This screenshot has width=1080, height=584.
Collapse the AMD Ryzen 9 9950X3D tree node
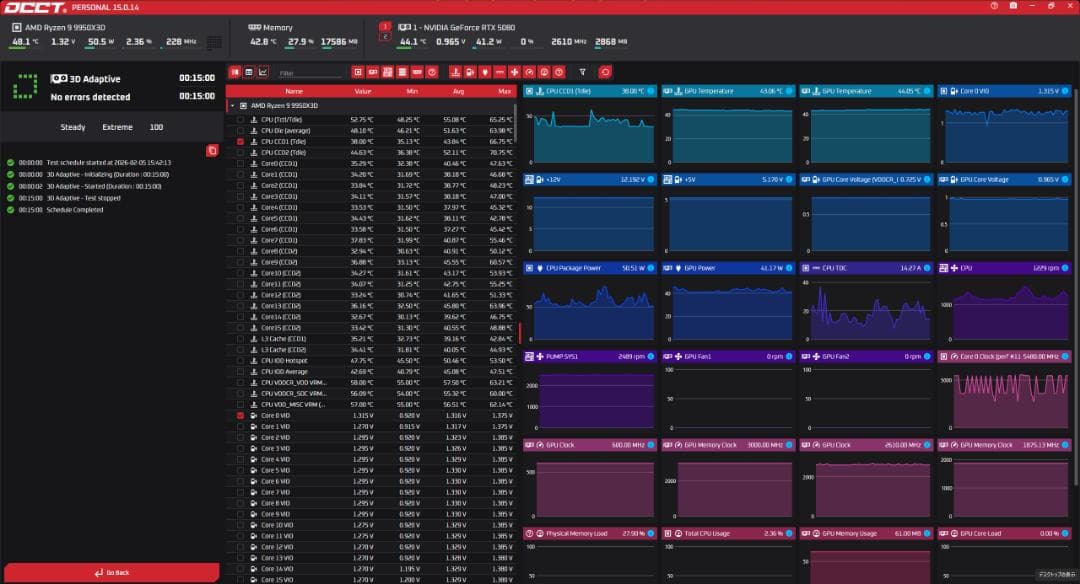(233, 105)
